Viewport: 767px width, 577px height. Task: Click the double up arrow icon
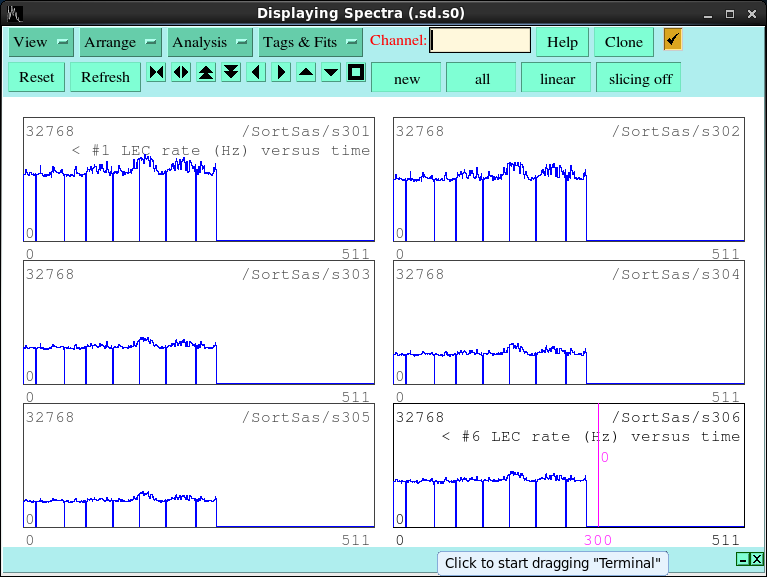coord(206,73)
